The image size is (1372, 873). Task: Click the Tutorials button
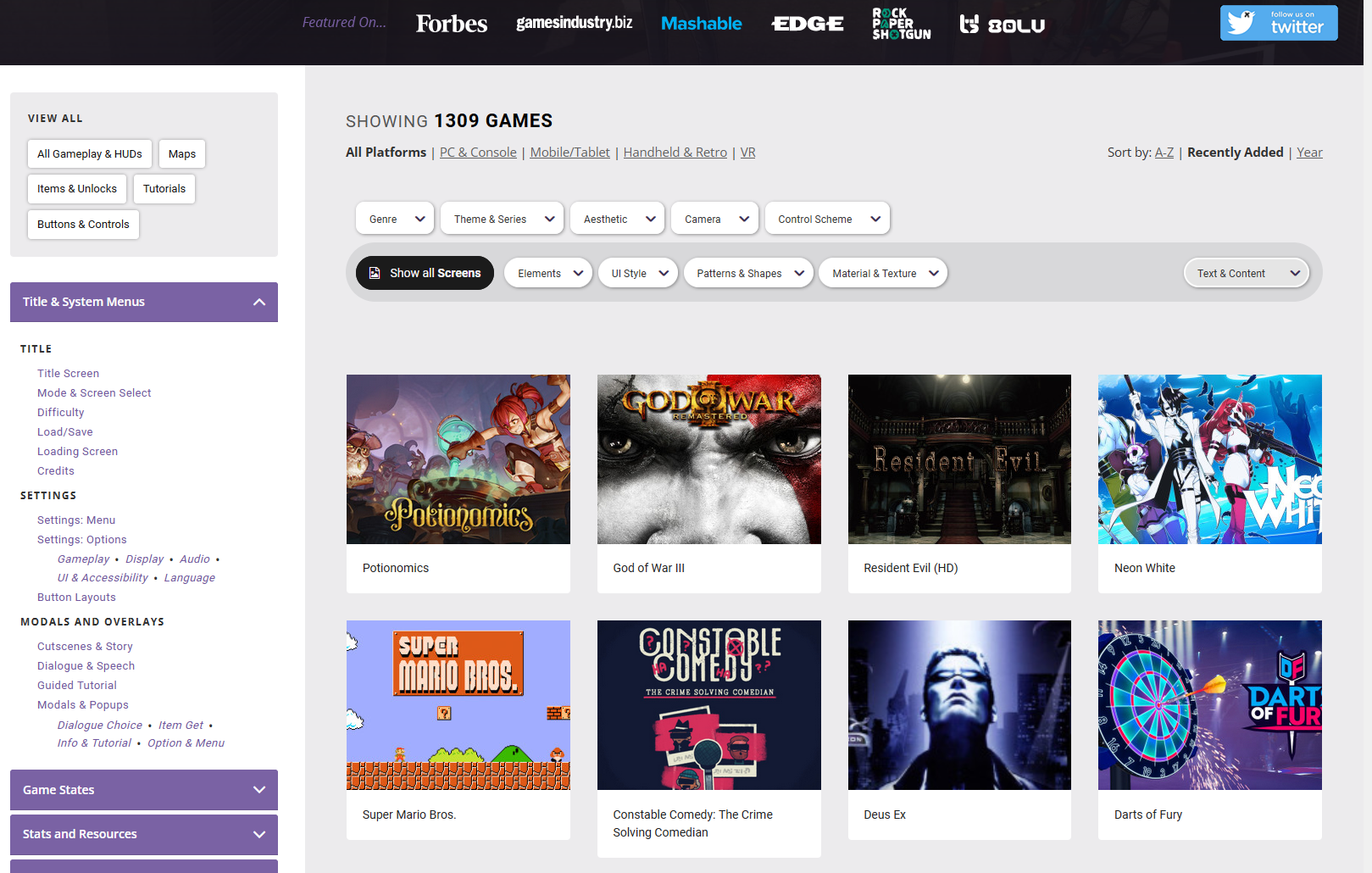tap(164, 189)
